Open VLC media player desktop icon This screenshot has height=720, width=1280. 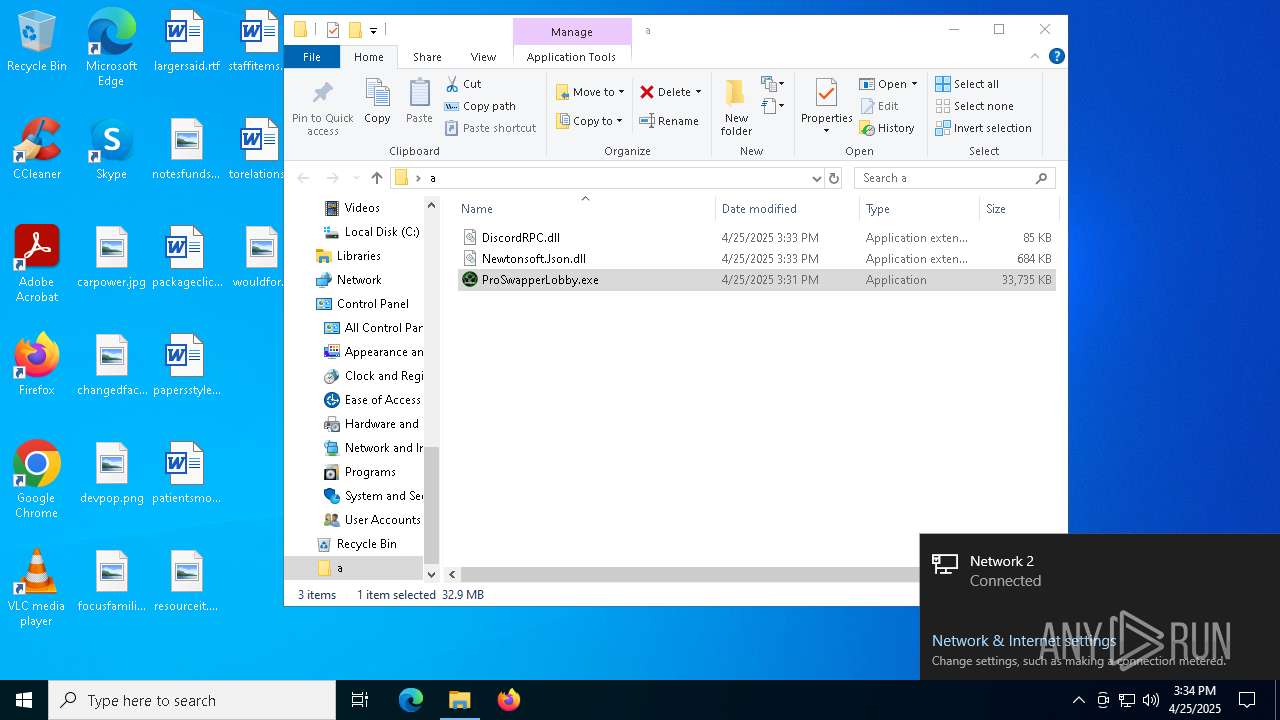tap(37, 589)
